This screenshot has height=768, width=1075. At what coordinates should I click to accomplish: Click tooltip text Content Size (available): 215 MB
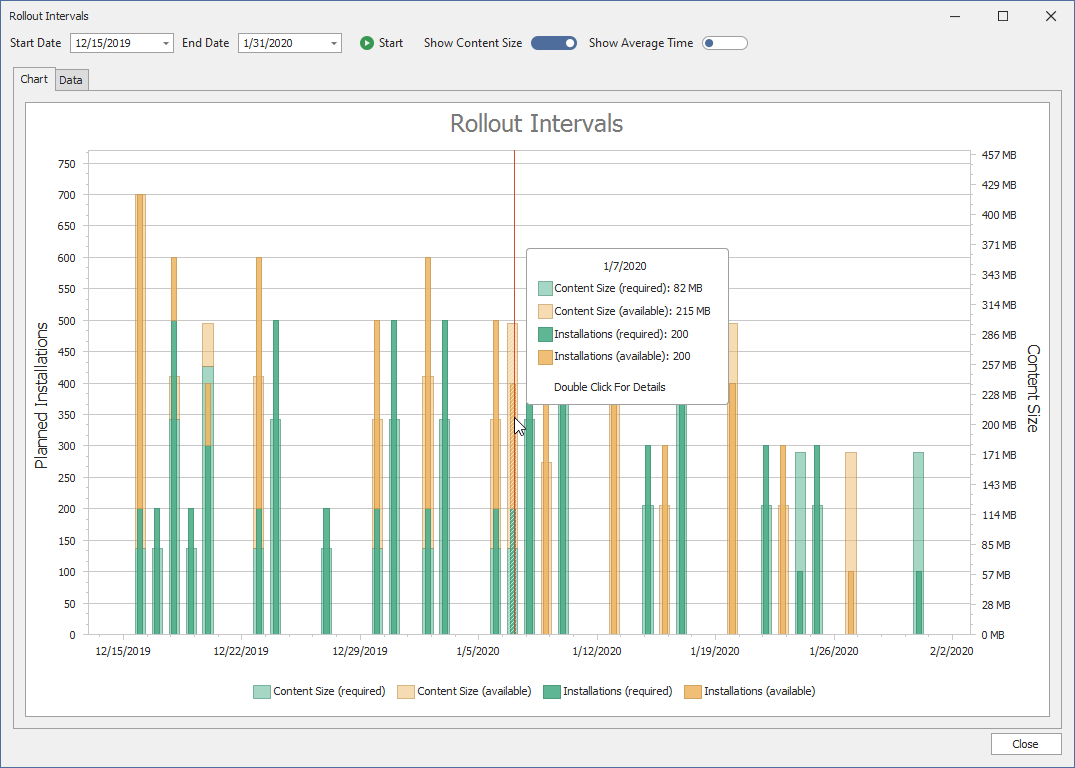632,311
